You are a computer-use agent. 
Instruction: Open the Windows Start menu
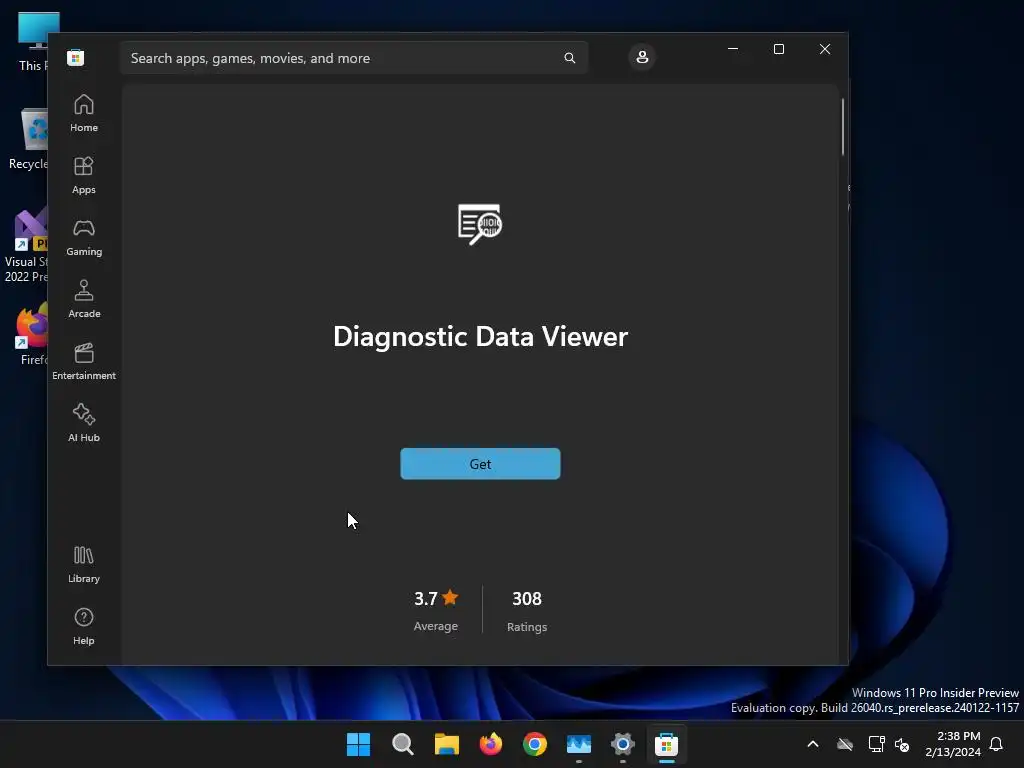pyautogui.click(x=358, y=744)
